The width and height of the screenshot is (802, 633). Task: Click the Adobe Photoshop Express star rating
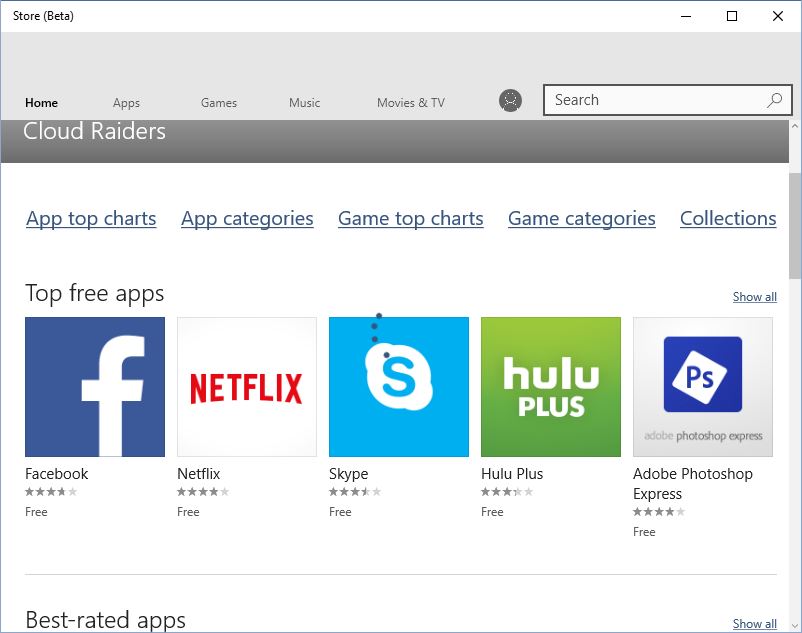[x=659, y=512]
